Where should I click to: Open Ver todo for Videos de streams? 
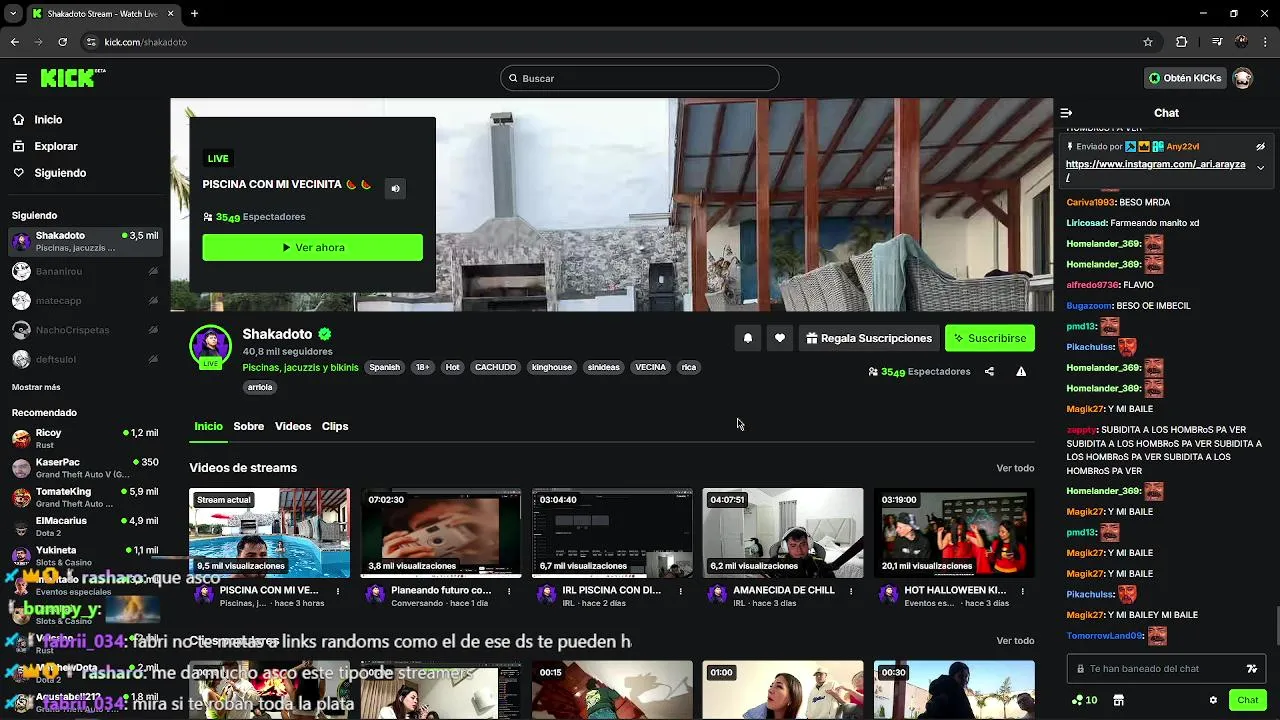coord(1015,468)
